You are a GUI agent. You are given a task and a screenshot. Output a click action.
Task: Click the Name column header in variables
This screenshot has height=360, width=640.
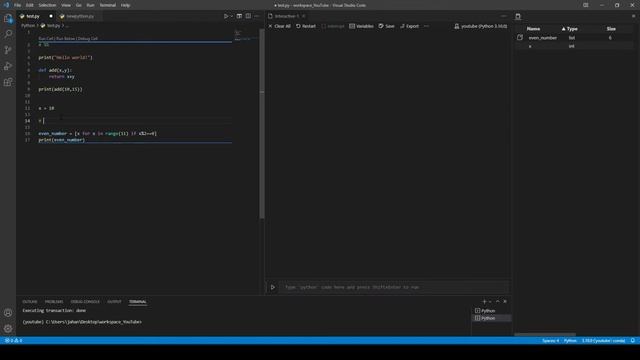tap(533, 29)
